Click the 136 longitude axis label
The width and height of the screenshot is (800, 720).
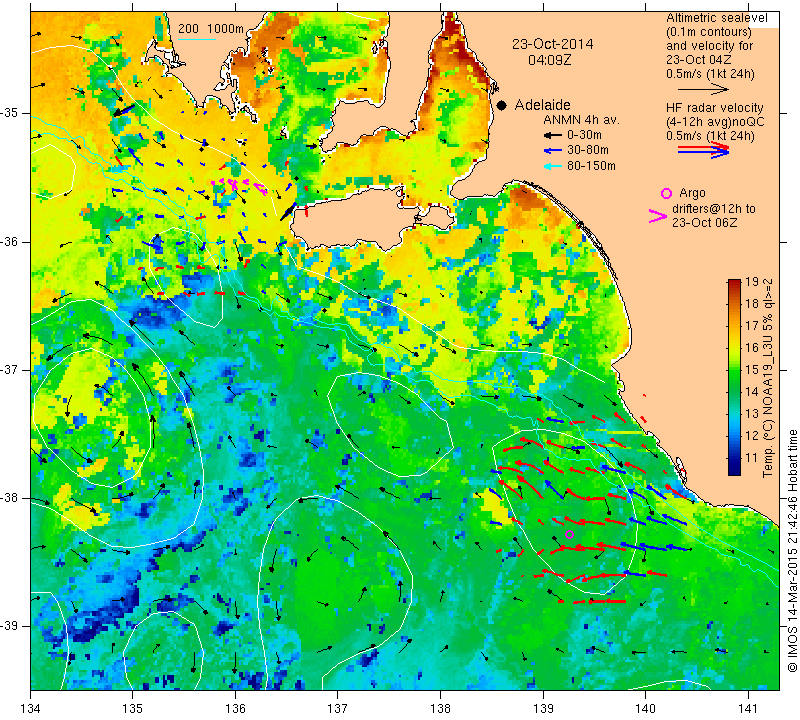[235, 709]
